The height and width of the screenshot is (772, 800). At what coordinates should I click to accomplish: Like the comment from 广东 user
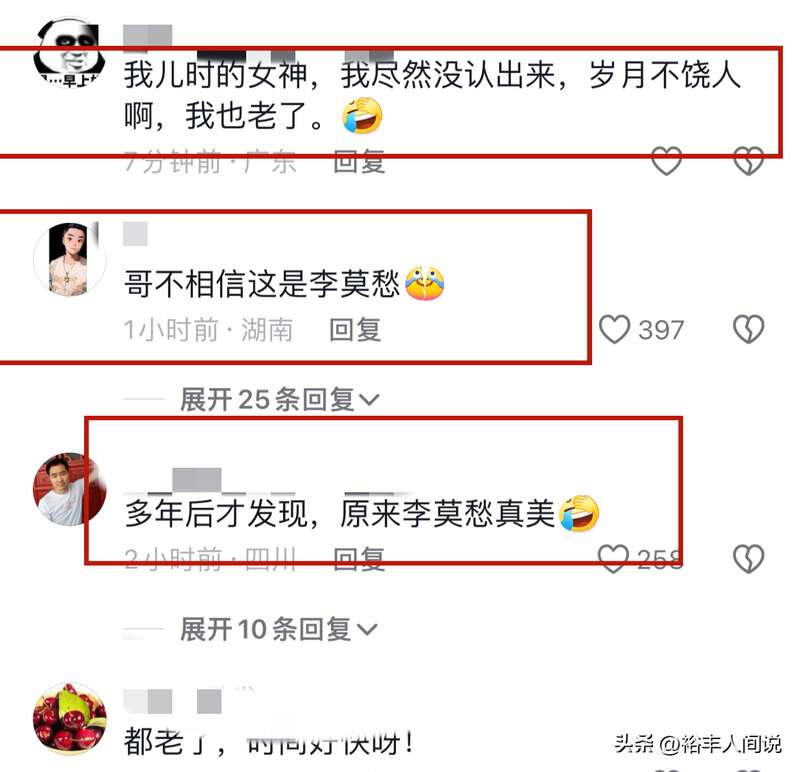click(x=666, y=161)
